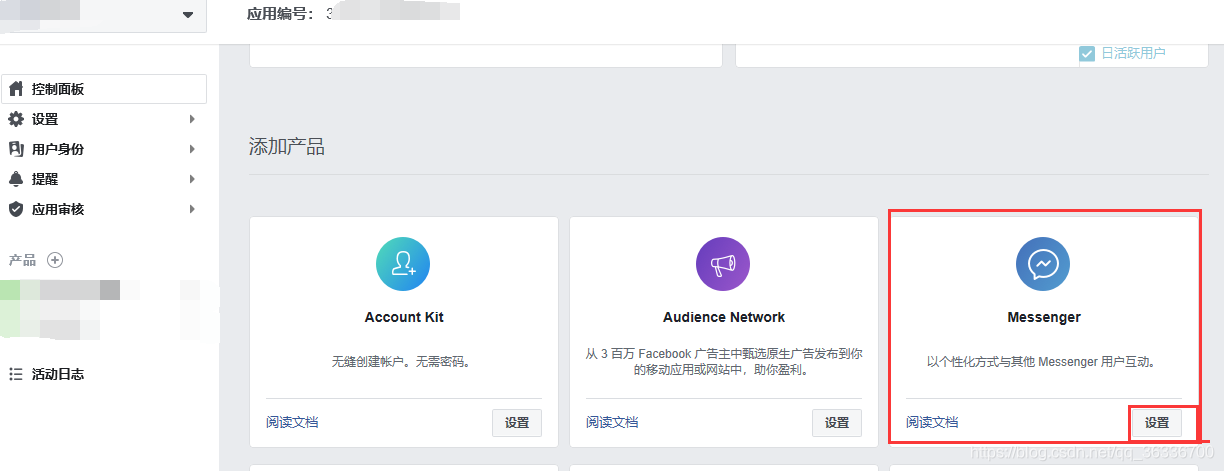The image size is (1224, 471).
Task: Select the Messenger title text
Action: click(x=1044, y=317)
